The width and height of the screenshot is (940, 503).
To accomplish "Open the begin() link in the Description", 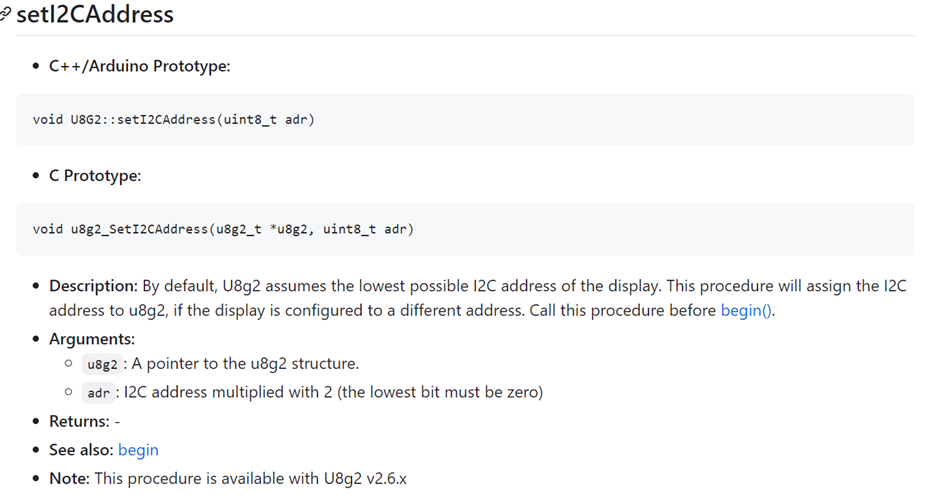I will click(746, 310).
